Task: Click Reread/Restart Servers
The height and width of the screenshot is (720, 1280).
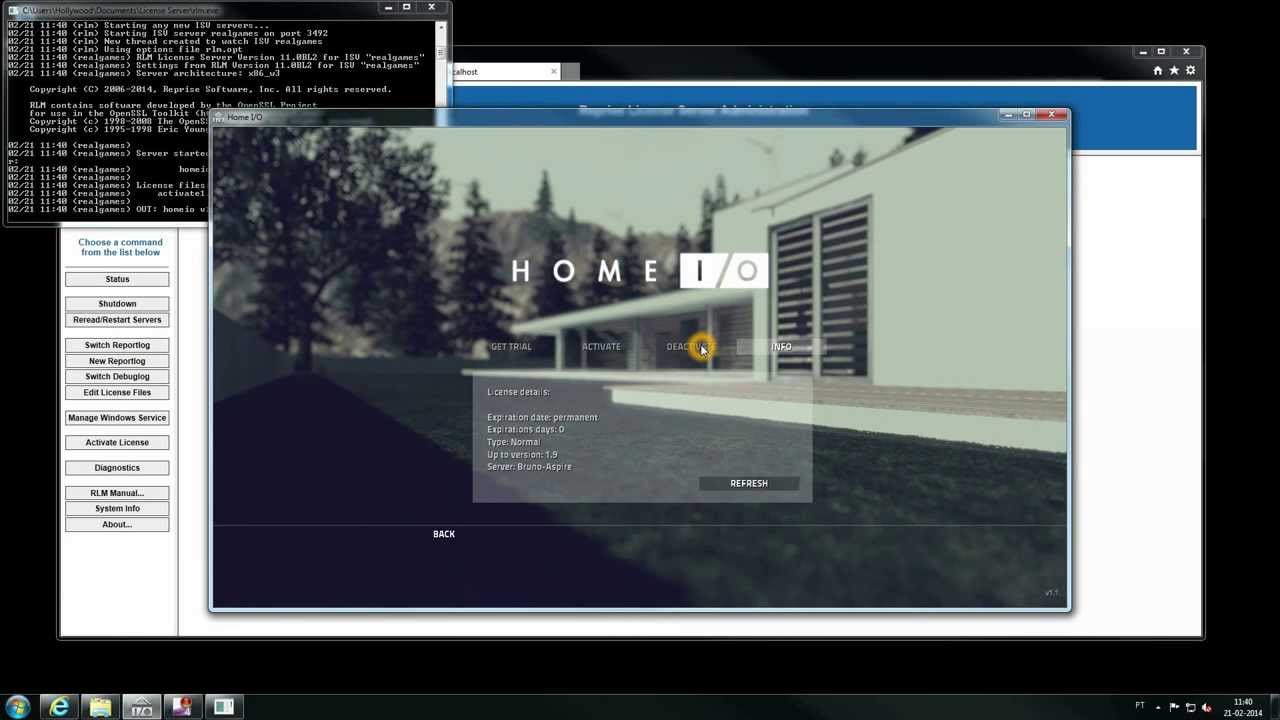Action: tap(117, 320)
